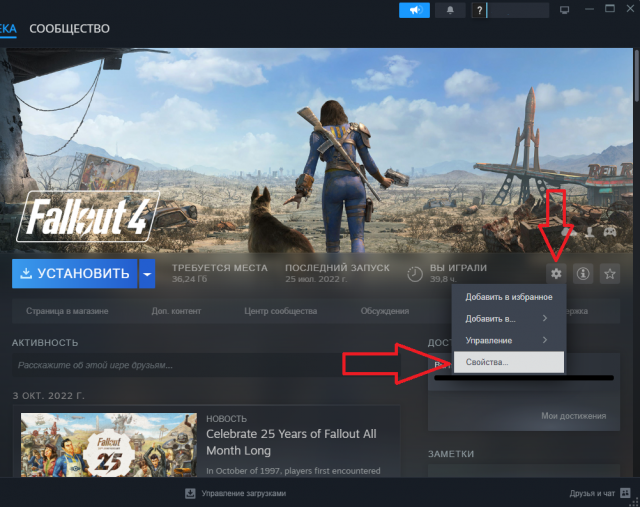Open the announcements megaphone button

pyautogui.click(x=414, y=10)
